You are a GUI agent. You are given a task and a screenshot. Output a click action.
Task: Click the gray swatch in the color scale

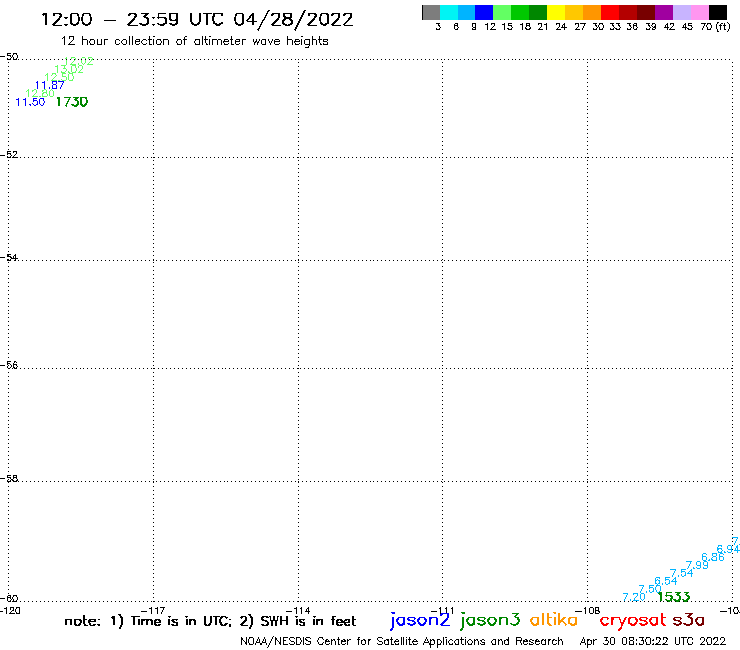point(431,12)
